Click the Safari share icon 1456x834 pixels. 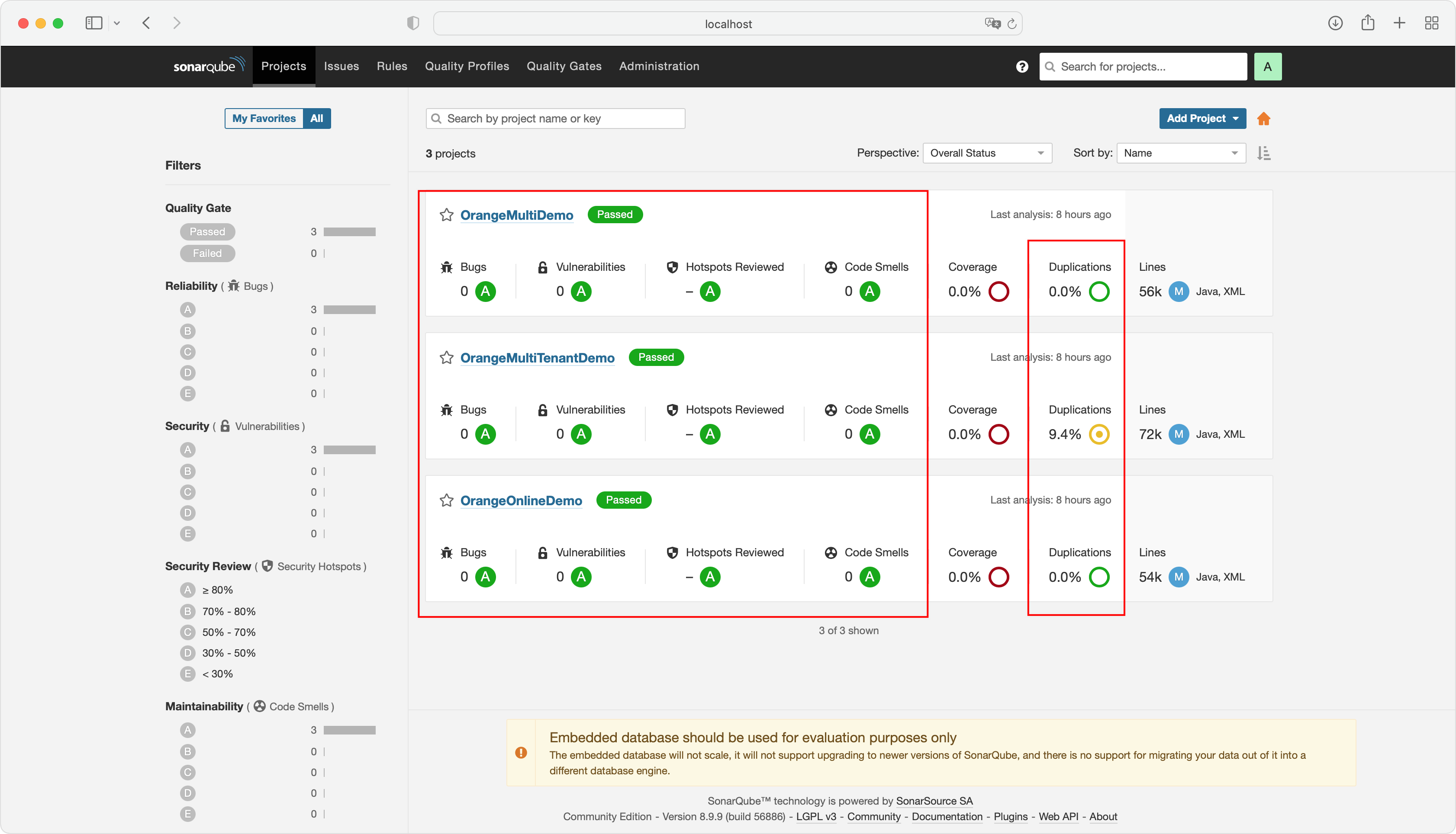1368,23
